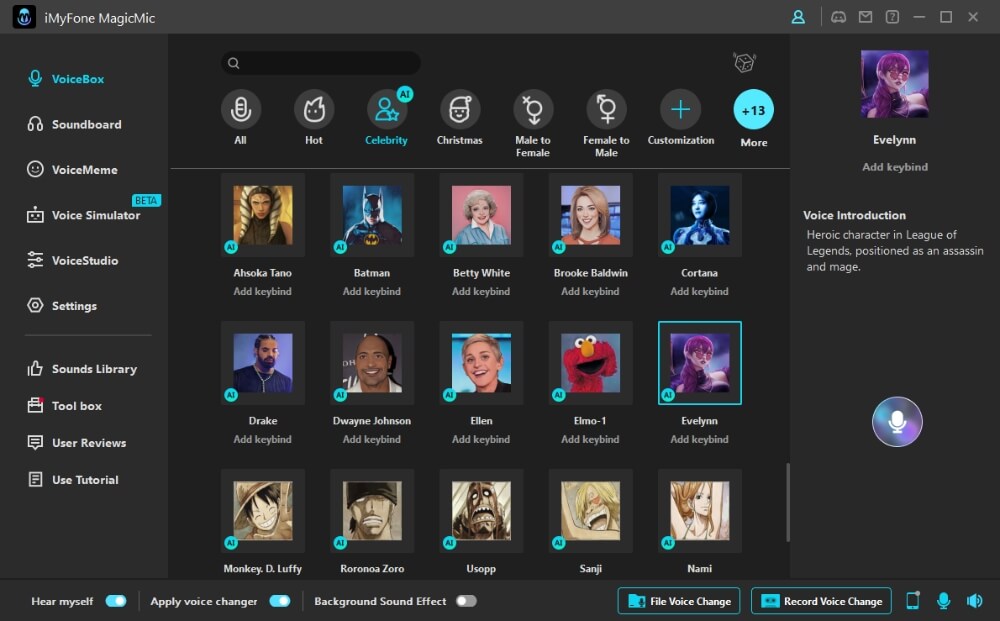Select the Ellen voice thumbnail

coord(481,363)
